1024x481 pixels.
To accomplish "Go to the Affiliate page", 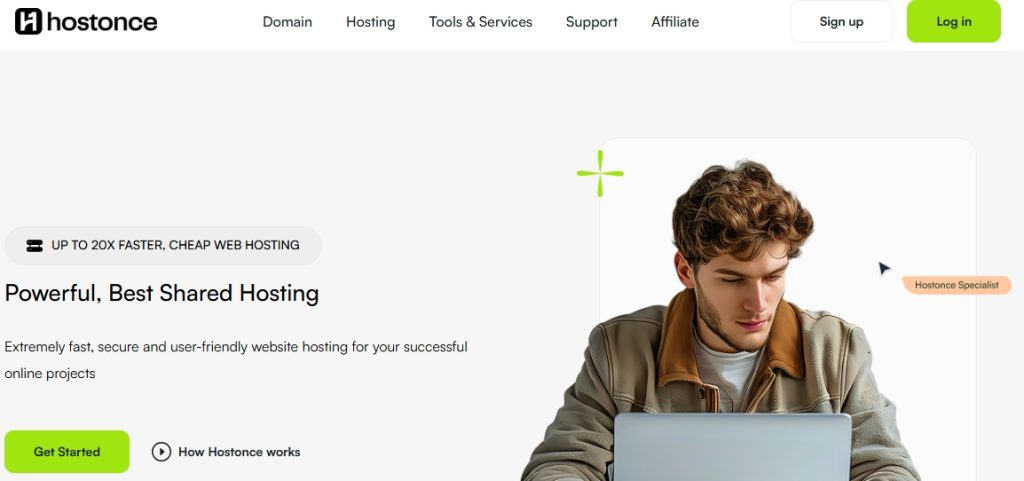I will pos(675,22).
